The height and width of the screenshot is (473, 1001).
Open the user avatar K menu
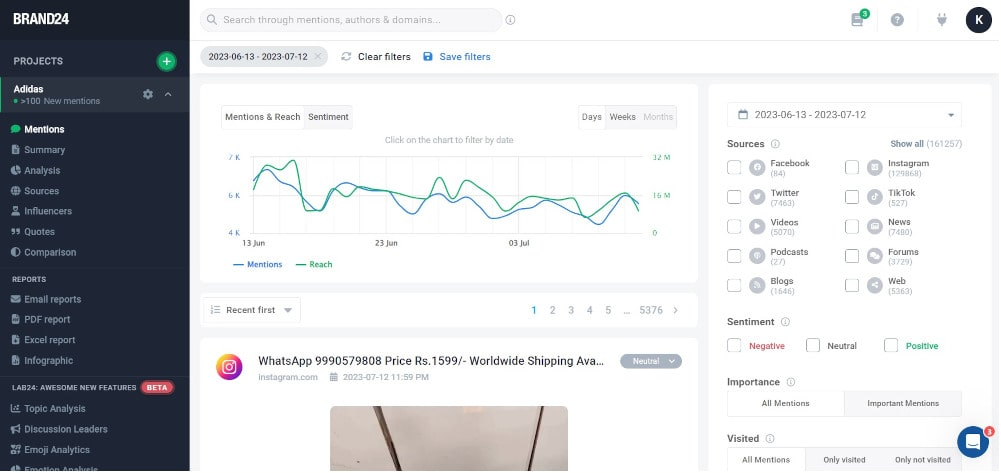(x=978, y=20)
